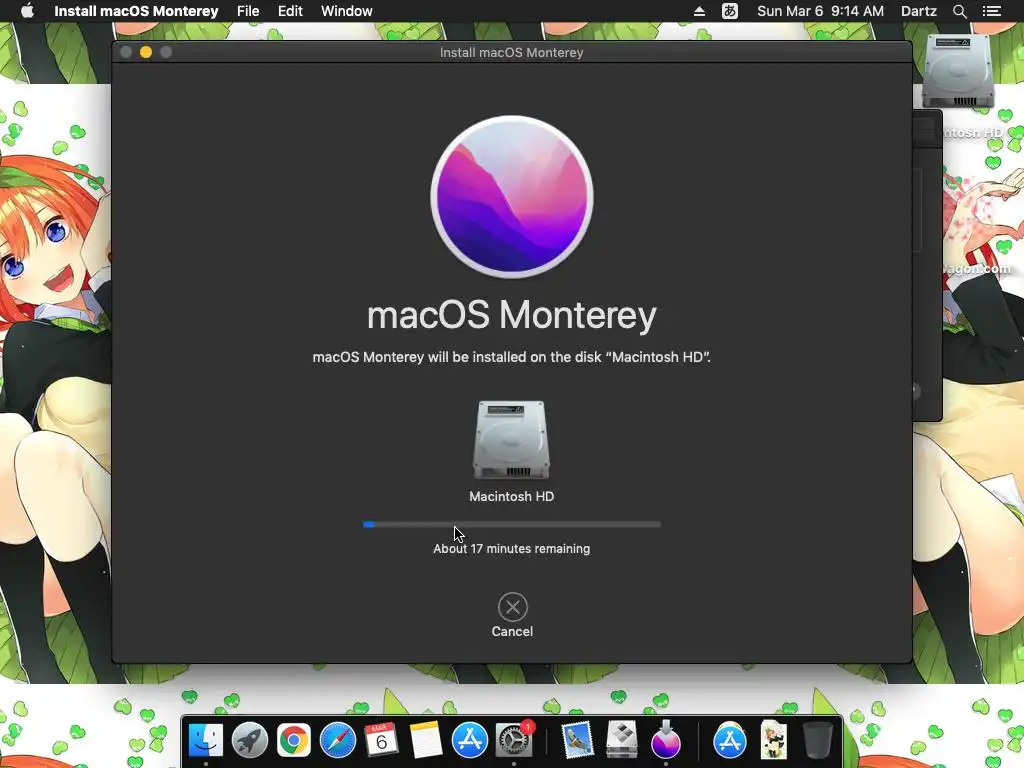The height and width of the screenshot is (768, 1024).
Task: Open the Trash in Dock
Action: click(817, 741)
